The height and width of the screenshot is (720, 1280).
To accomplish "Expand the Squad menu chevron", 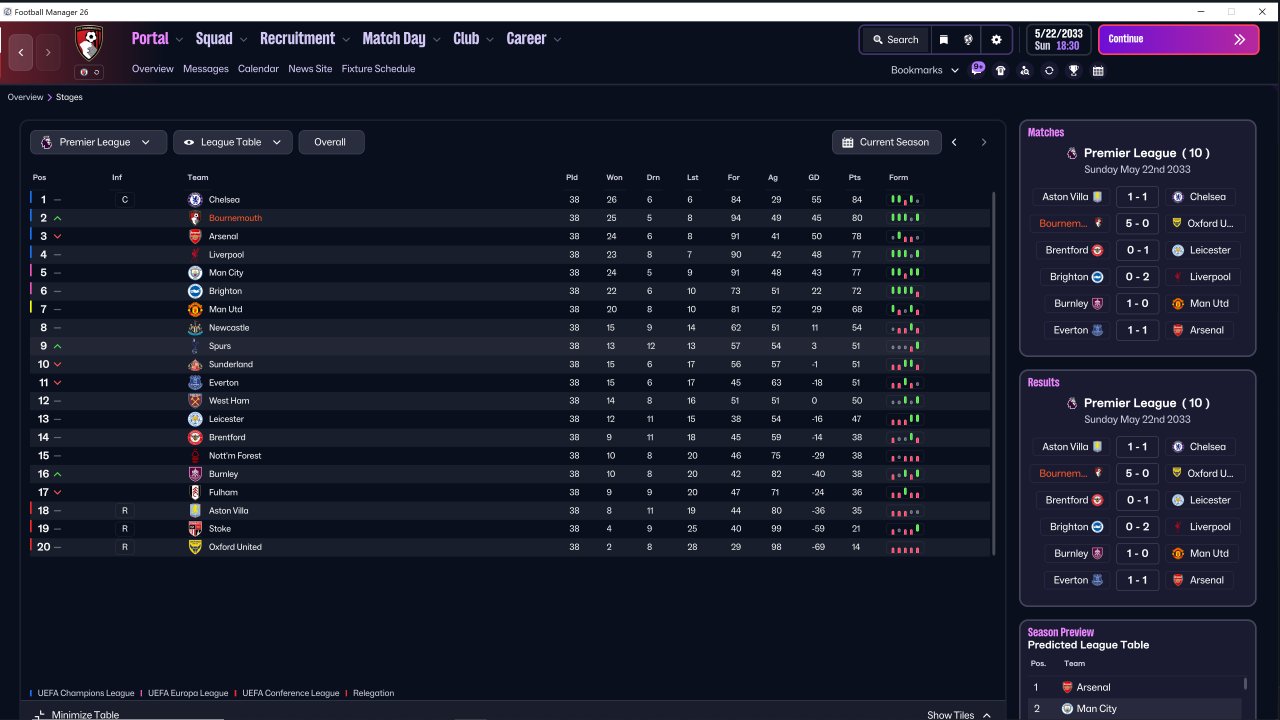I will [243, 40].
